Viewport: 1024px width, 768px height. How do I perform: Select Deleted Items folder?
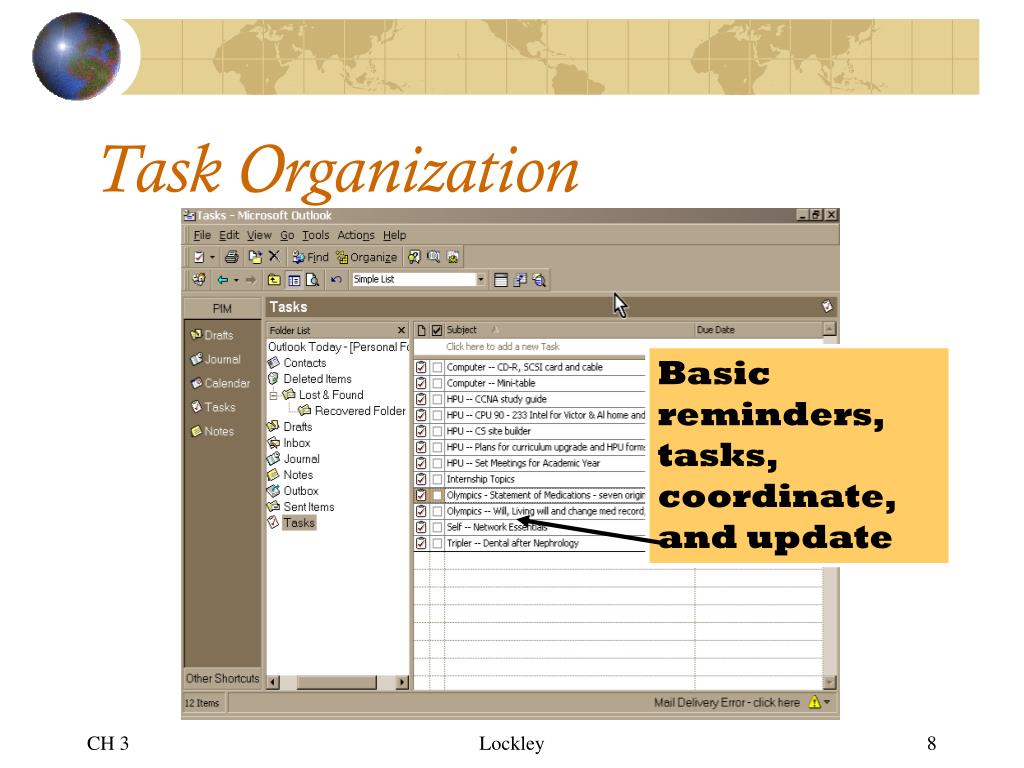coord(310,379)
